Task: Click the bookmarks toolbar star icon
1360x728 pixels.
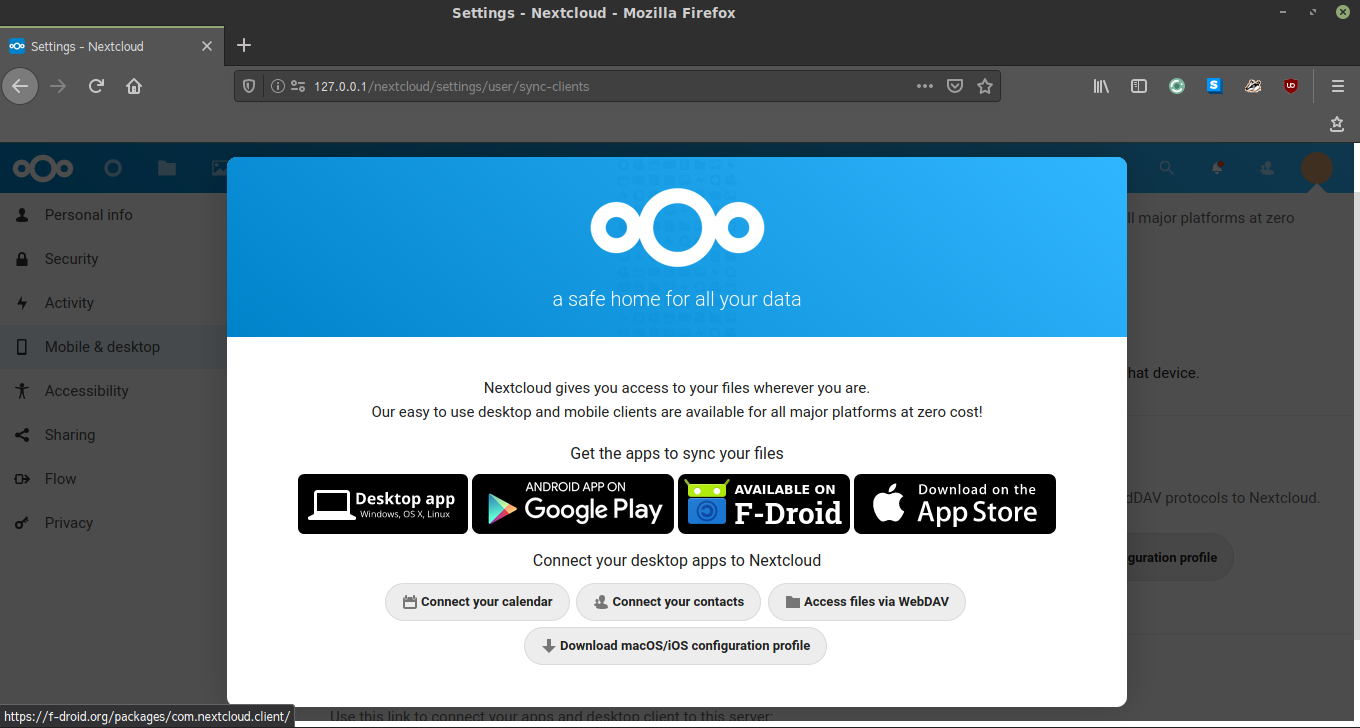Action: (1337, 124)
